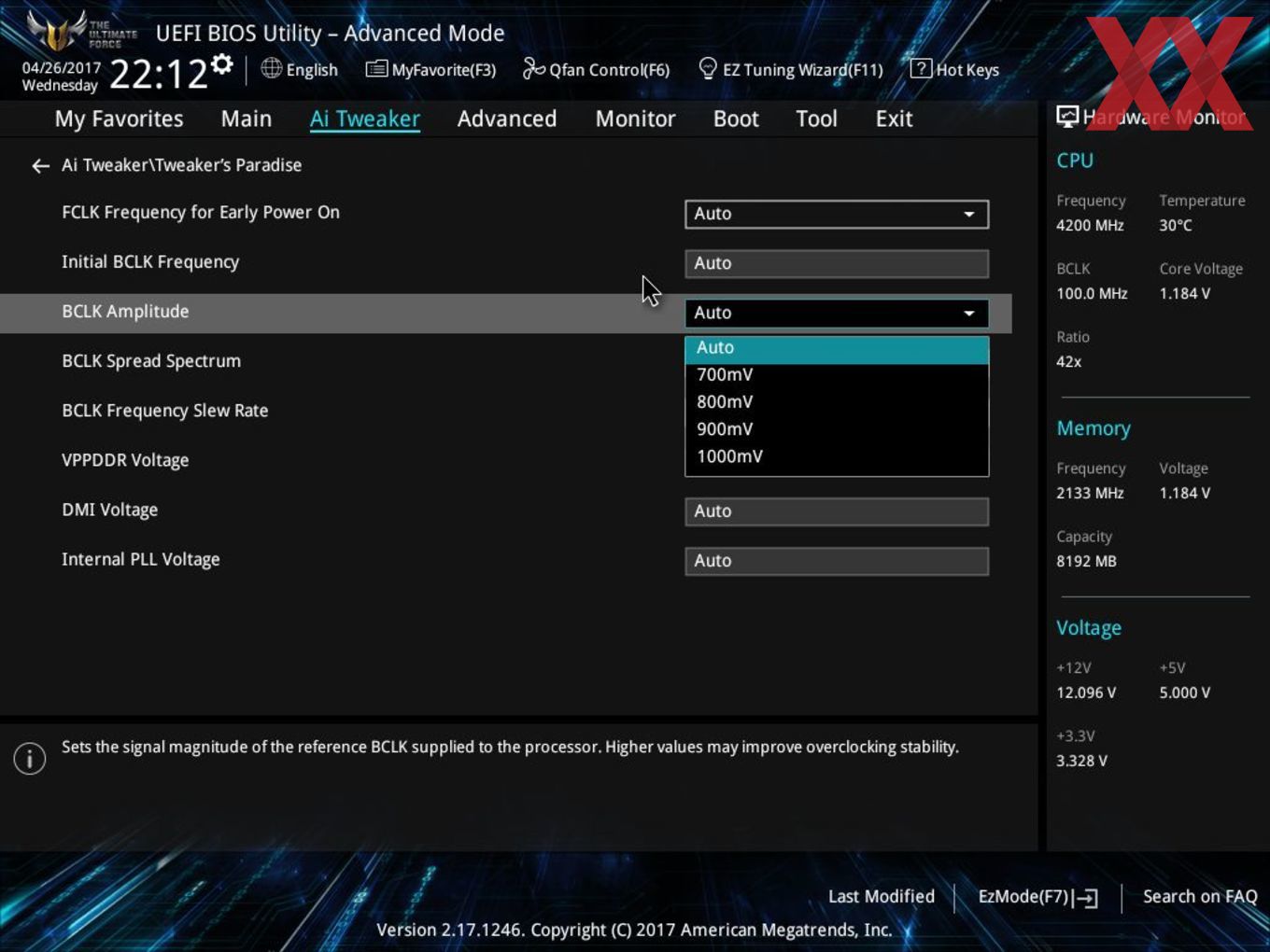
Task: Switch to Advanced tab
Action: [x=507, y=119]
